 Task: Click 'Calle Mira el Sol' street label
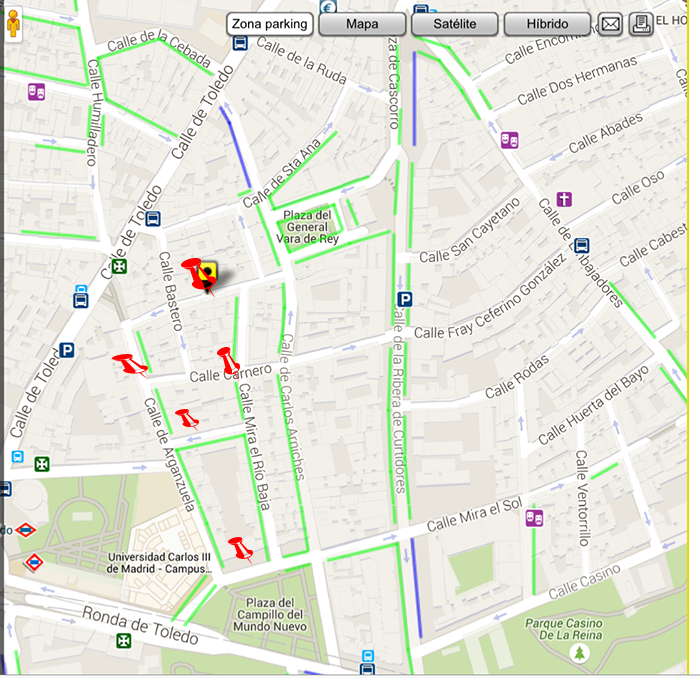click(474, 515)
